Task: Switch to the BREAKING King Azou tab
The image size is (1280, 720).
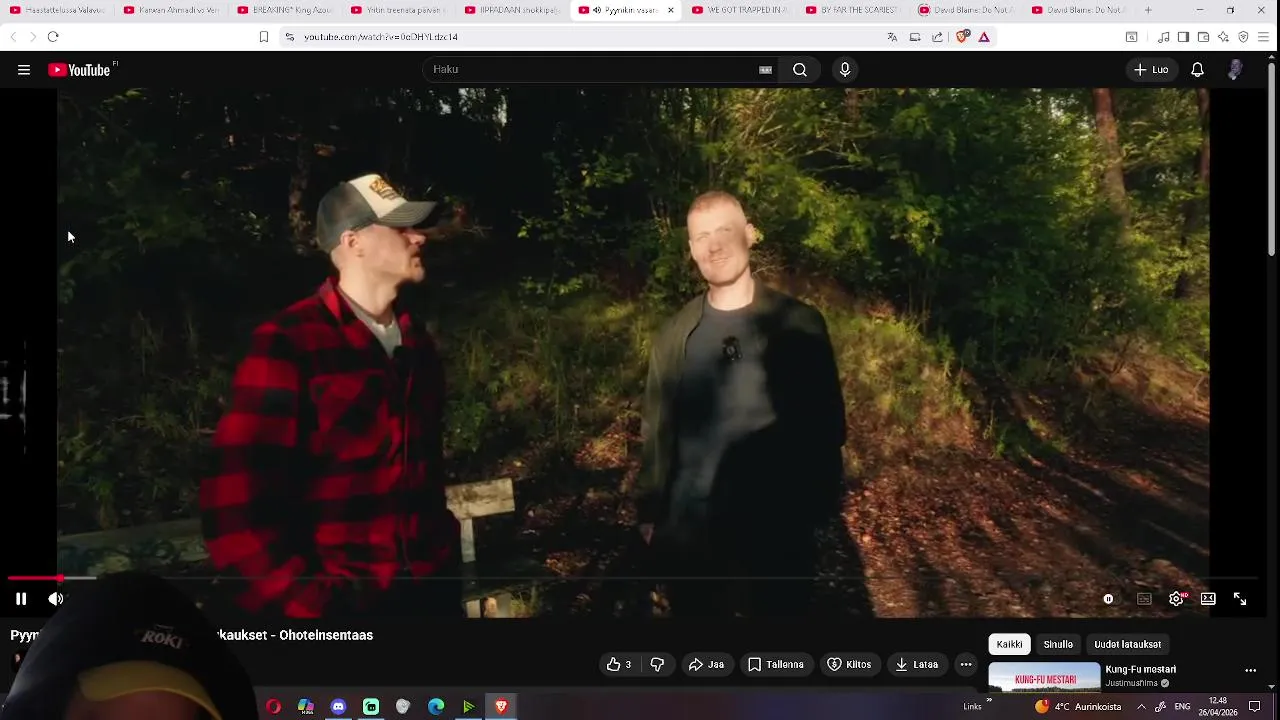Action: coord(284,10)
